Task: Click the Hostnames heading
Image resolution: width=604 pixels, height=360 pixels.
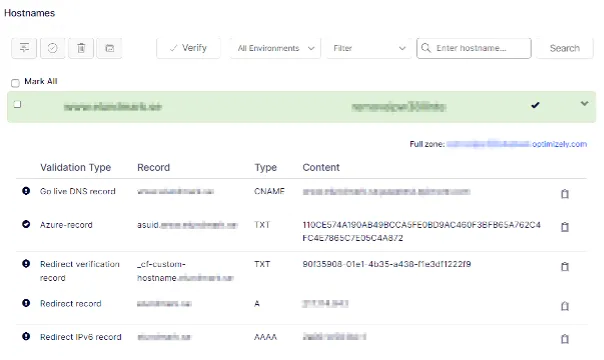Action: 29,13
